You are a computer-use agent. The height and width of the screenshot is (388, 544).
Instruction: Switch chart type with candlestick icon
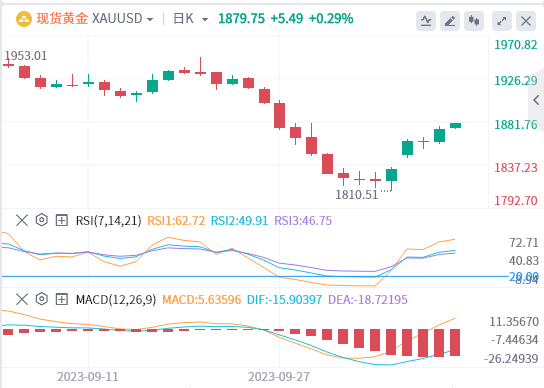tap(474, 21)
